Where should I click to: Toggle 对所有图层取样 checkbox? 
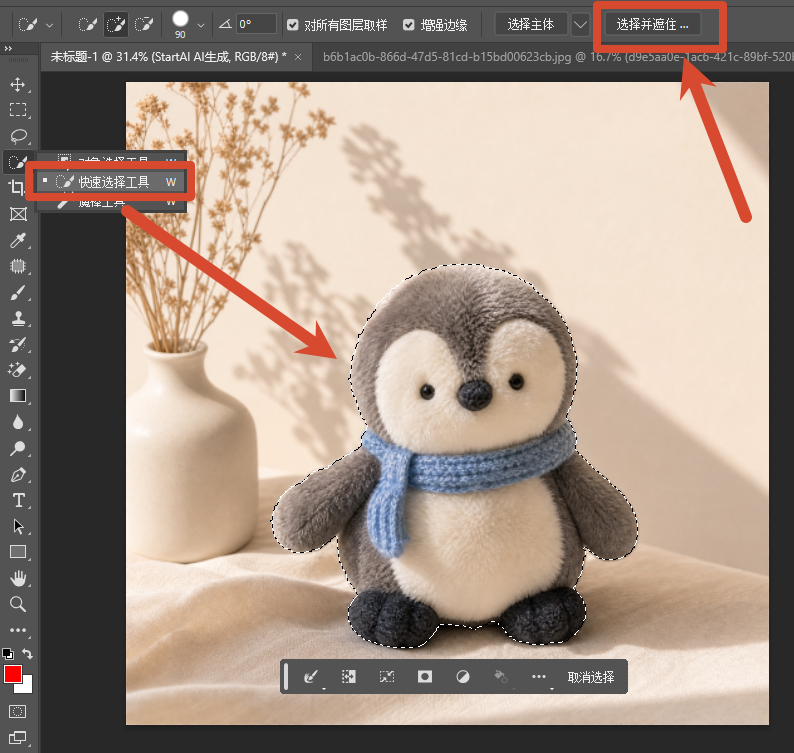click(292, 25)
